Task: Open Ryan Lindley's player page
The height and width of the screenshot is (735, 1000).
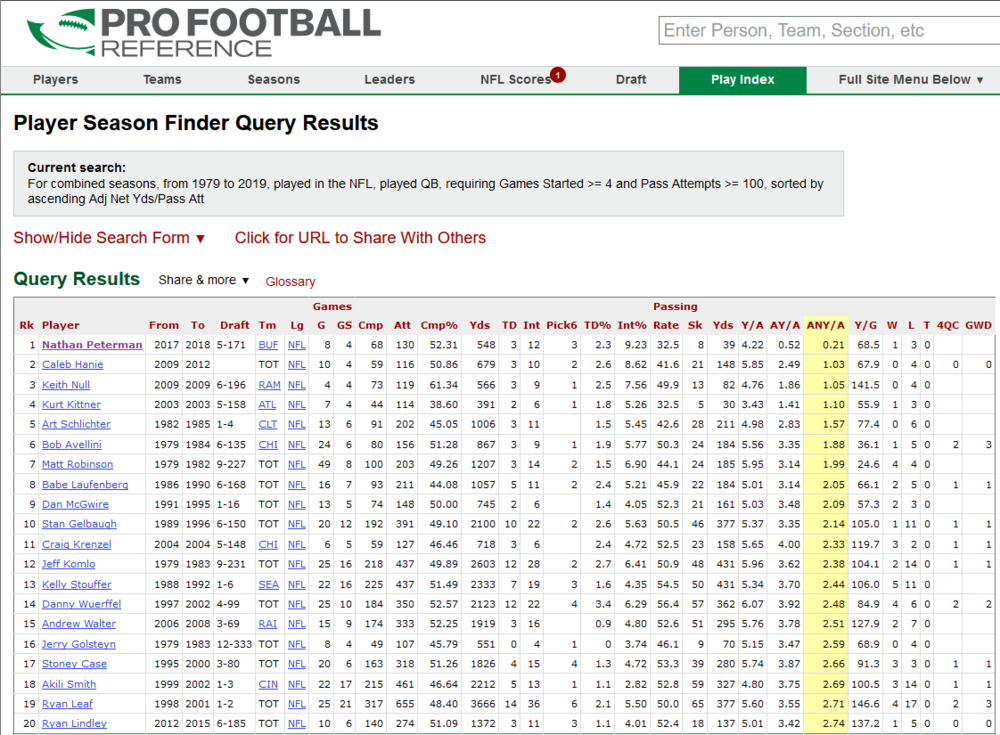Action: tap(74, 724)
